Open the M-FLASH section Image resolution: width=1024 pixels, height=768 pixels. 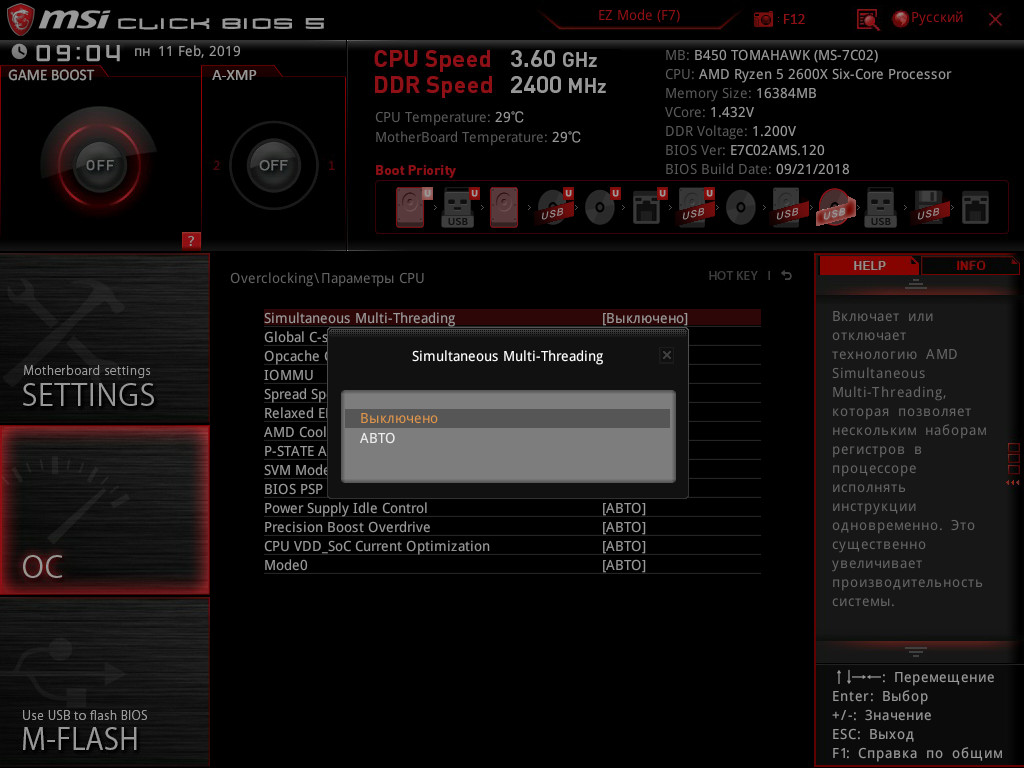pos(104,682)
